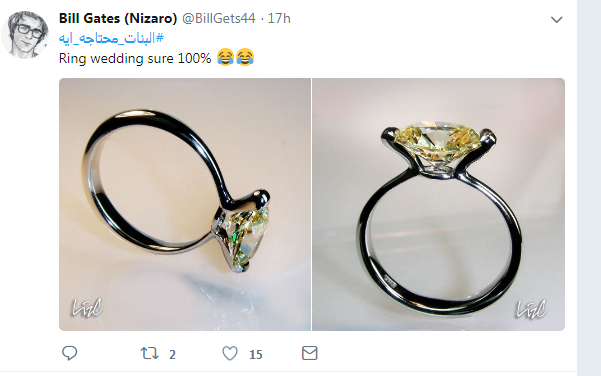Click the reply speech bubble icon
601x376 pixels.
69,353
